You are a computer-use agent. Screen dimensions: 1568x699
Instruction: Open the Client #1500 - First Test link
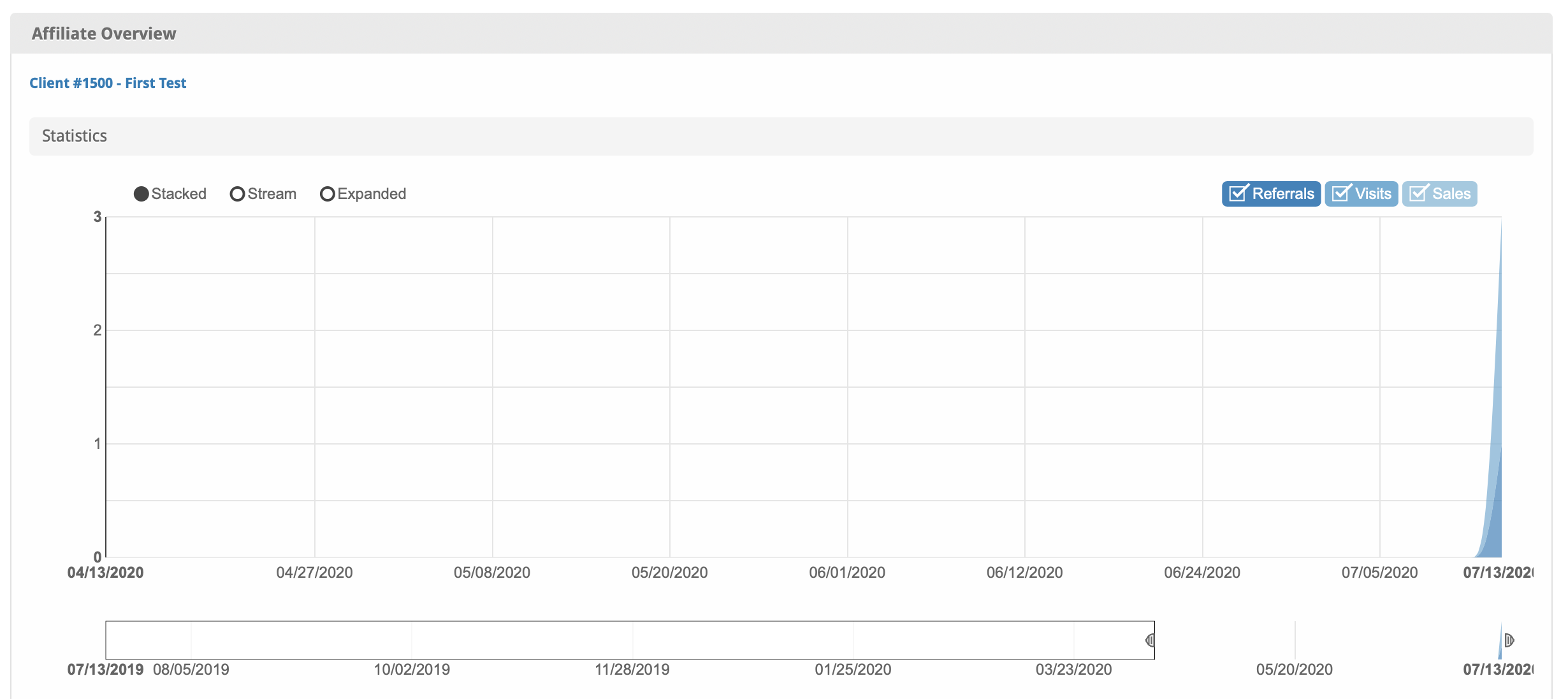coord(108,83)
